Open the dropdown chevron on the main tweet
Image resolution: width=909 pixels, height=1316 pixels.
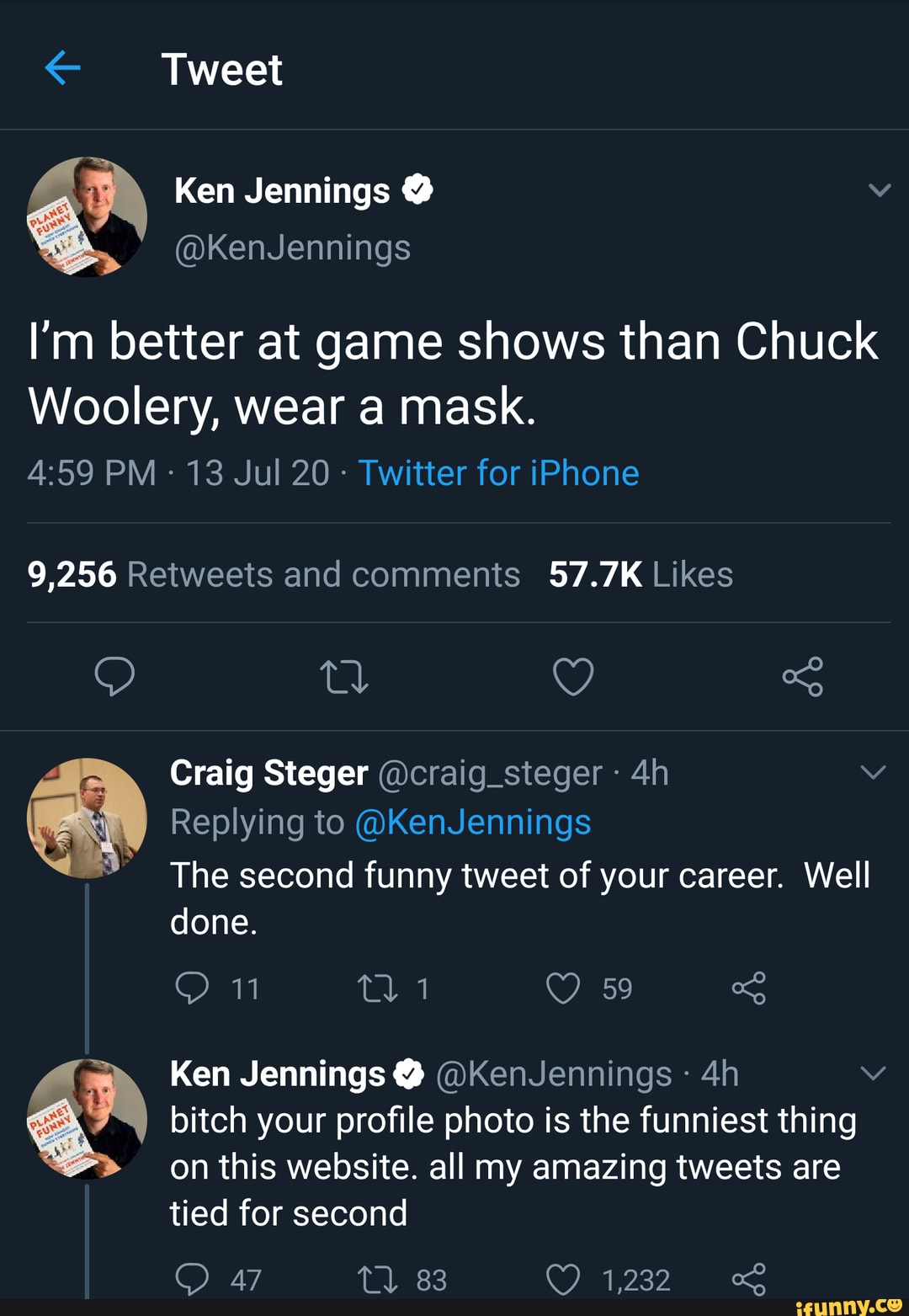pos(878,190)
